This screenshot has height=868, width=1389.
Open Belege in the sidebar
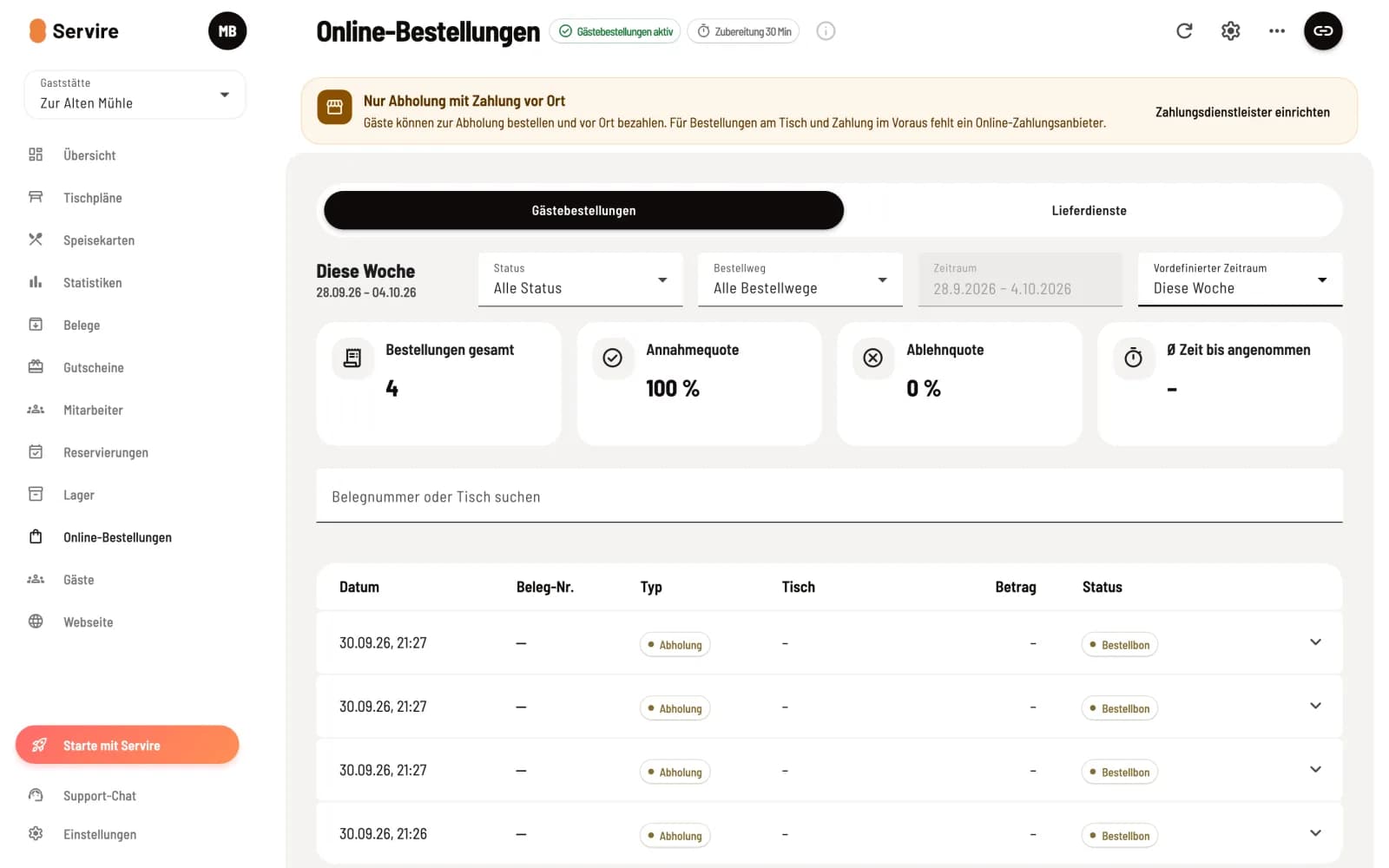tap(82, 325)
